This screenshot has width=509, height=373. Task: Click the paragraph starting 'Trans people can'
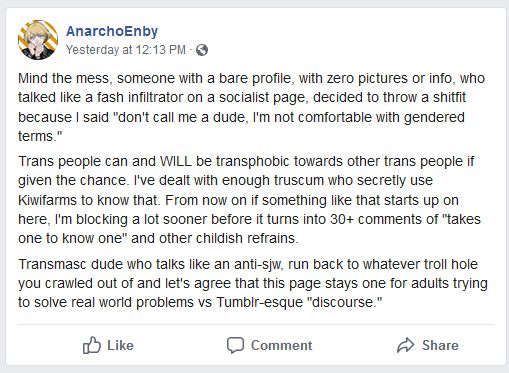pos(249,200)
